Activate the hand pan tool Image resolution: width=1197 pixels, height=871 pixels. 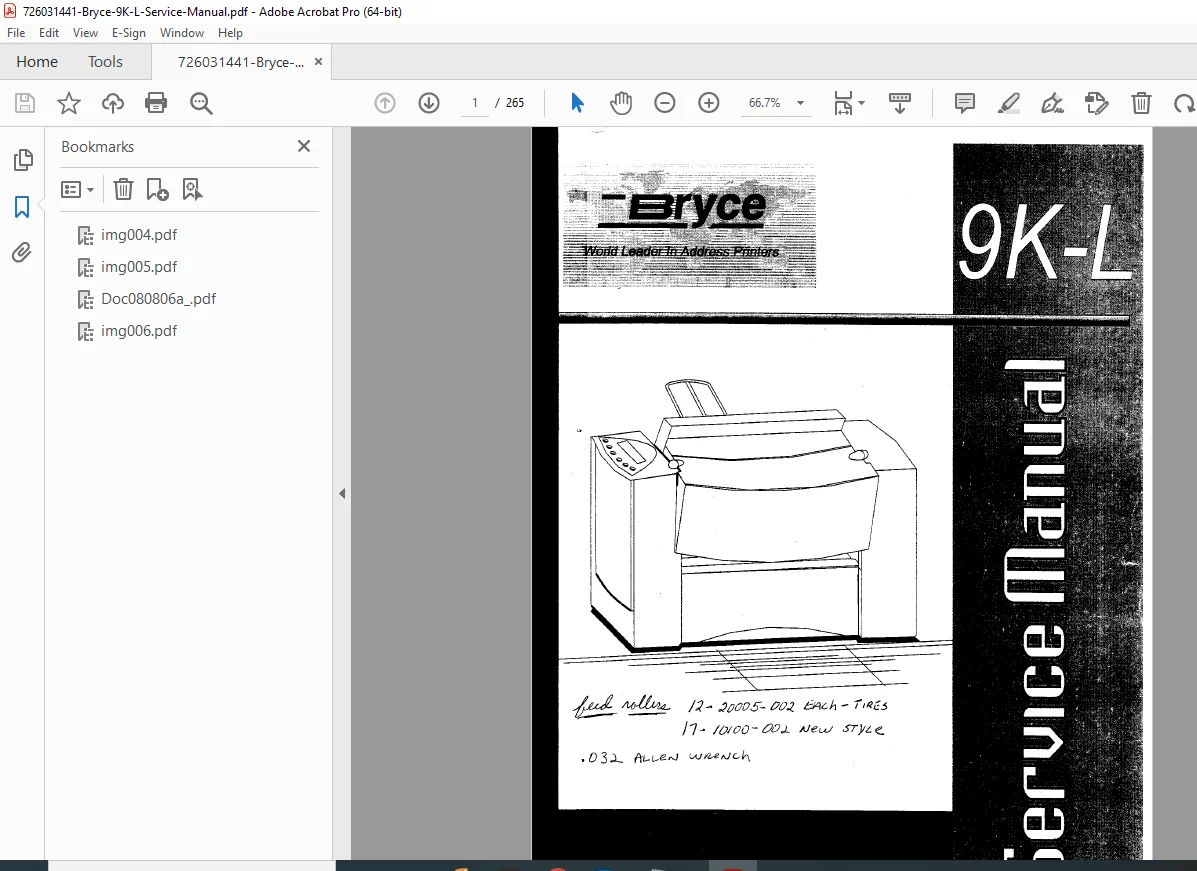621,103
